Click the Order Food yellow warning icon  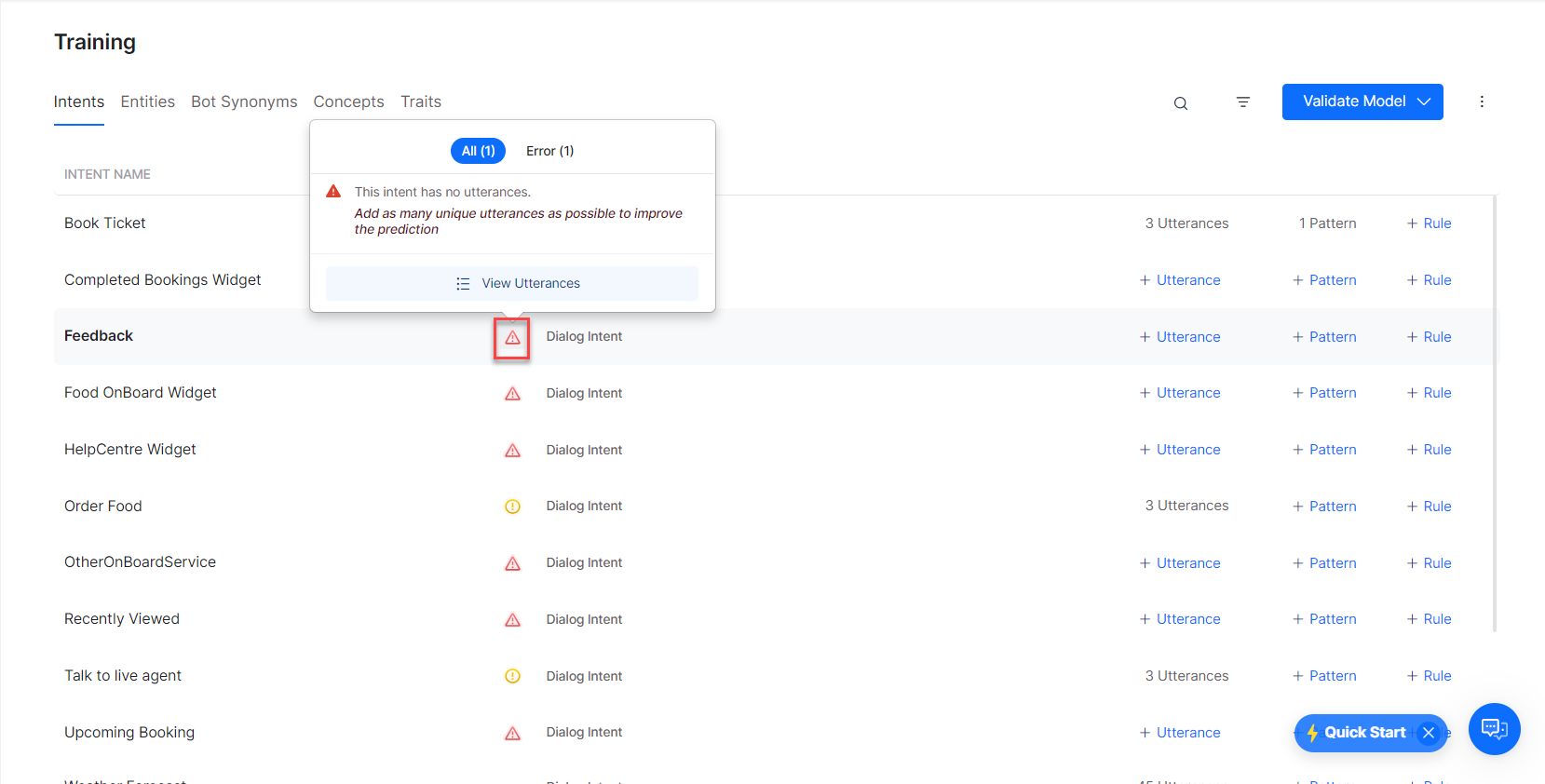[x=512, y=507]
